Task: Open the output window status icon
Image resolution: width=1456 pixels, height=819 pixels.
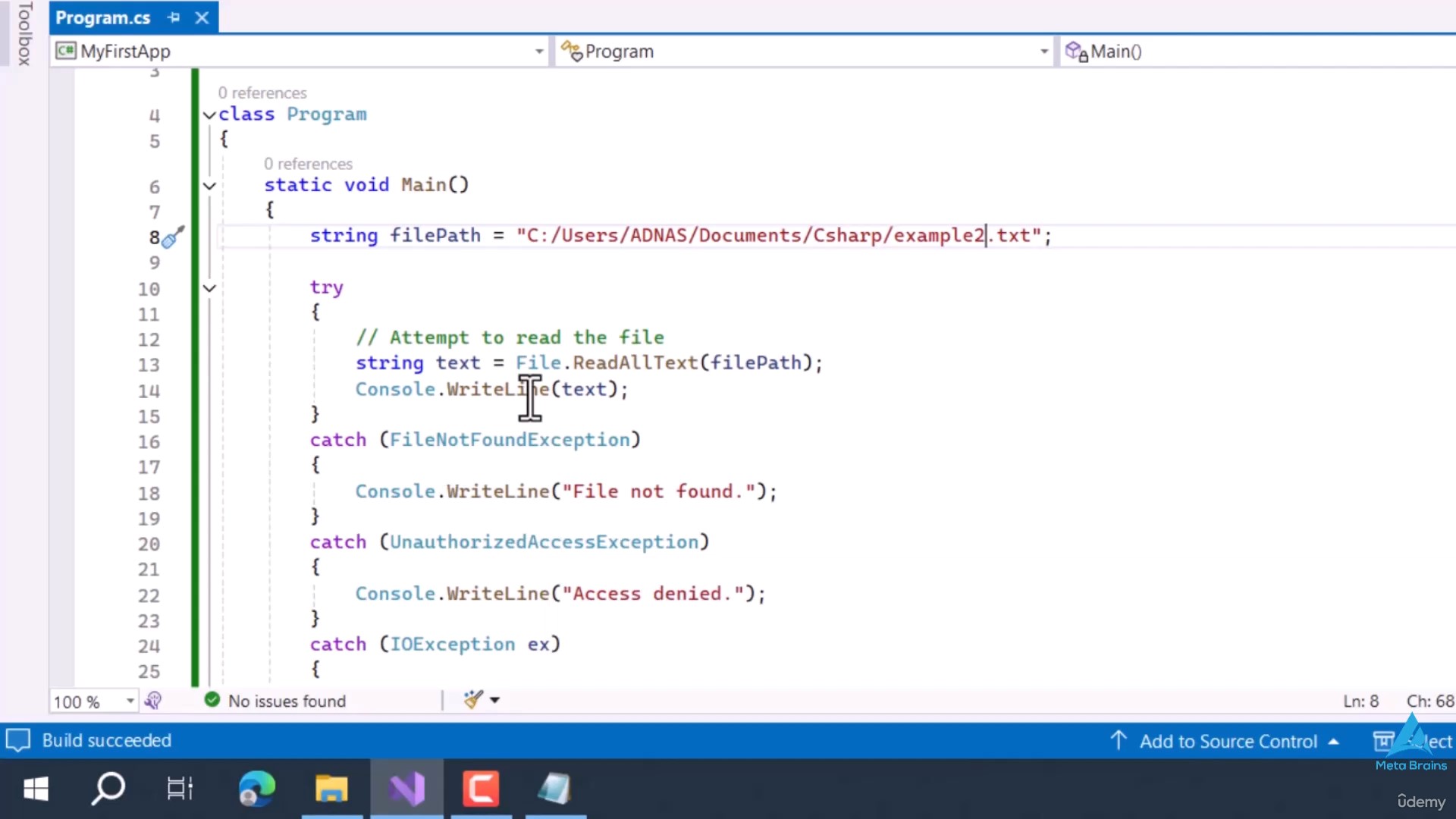Action: pos(18,740)
